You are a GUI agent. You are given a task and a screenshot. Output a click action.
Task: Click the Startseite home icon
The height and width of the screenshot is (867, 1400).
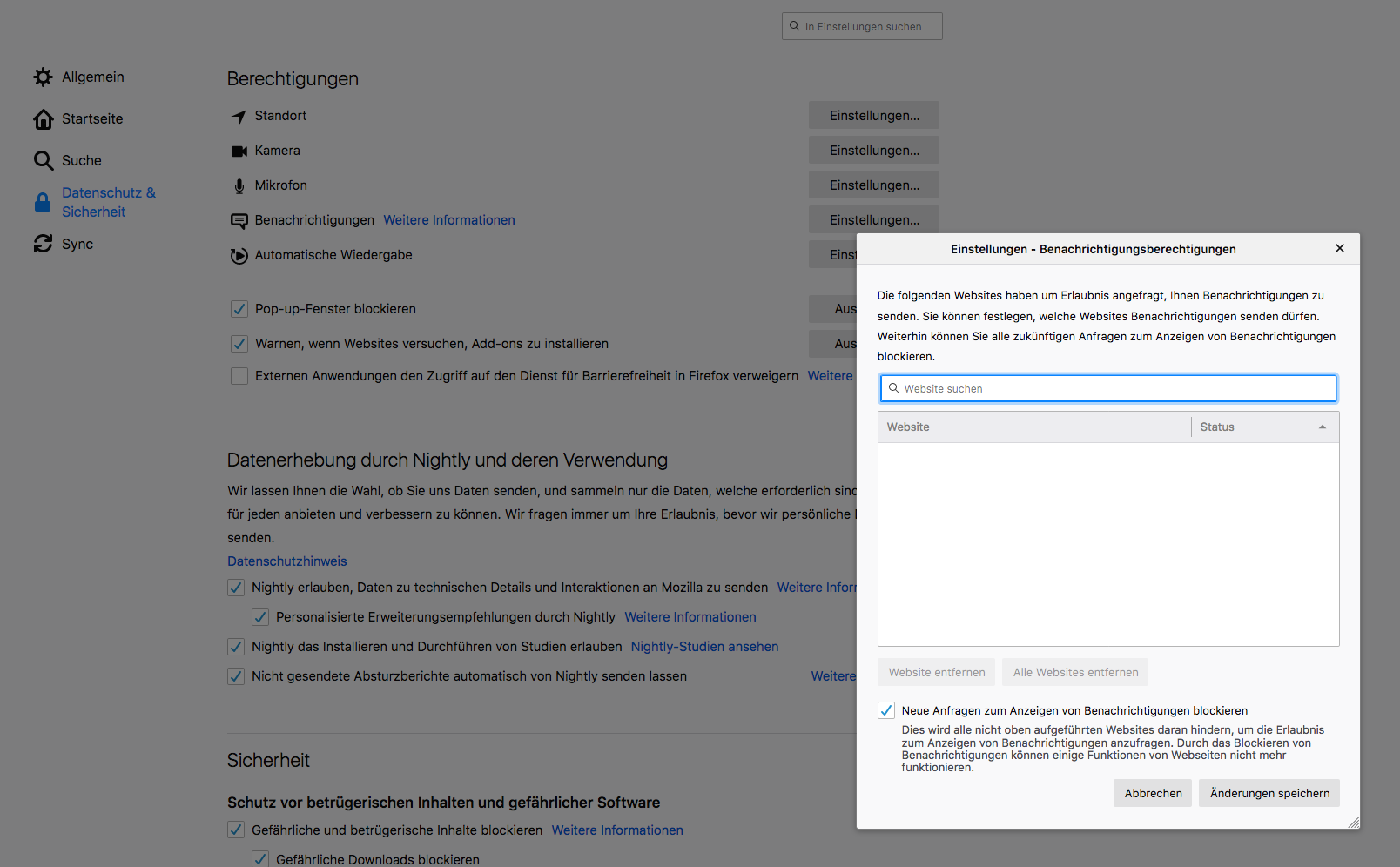pyautogui.click(x=43, y=119)
